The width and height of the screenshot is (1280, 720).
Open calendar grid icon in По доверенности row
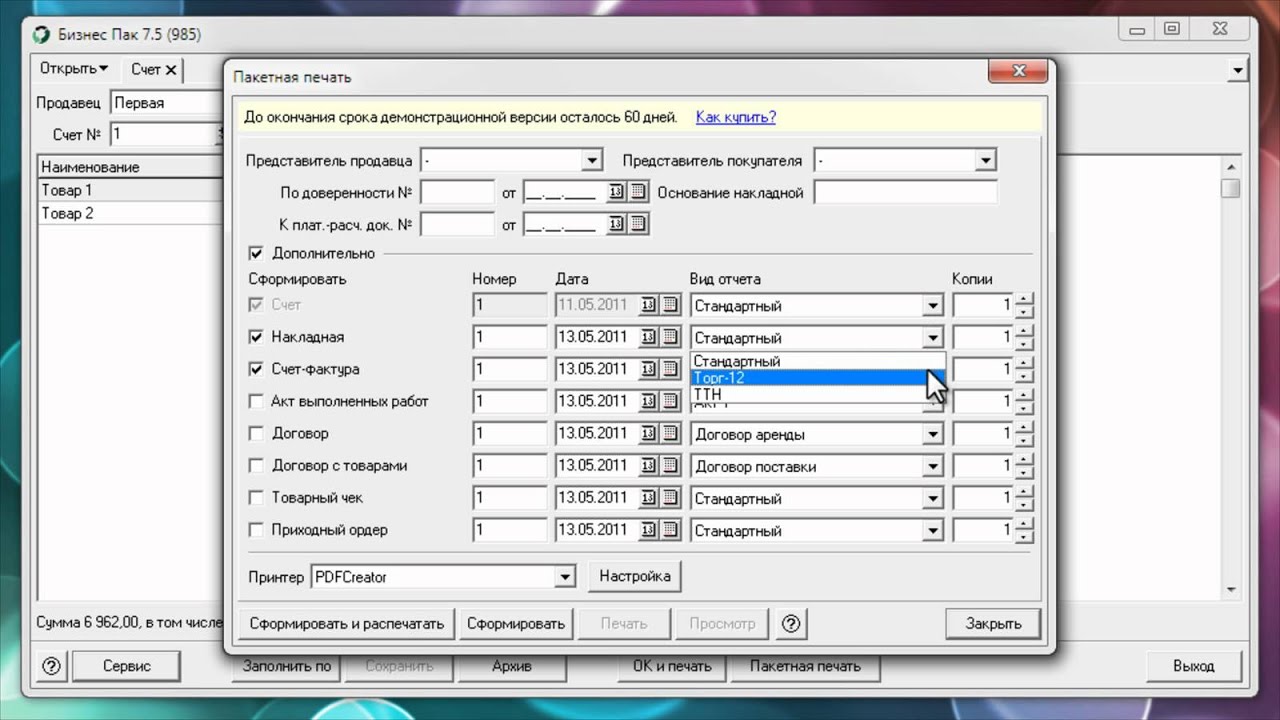coord(638,192)
